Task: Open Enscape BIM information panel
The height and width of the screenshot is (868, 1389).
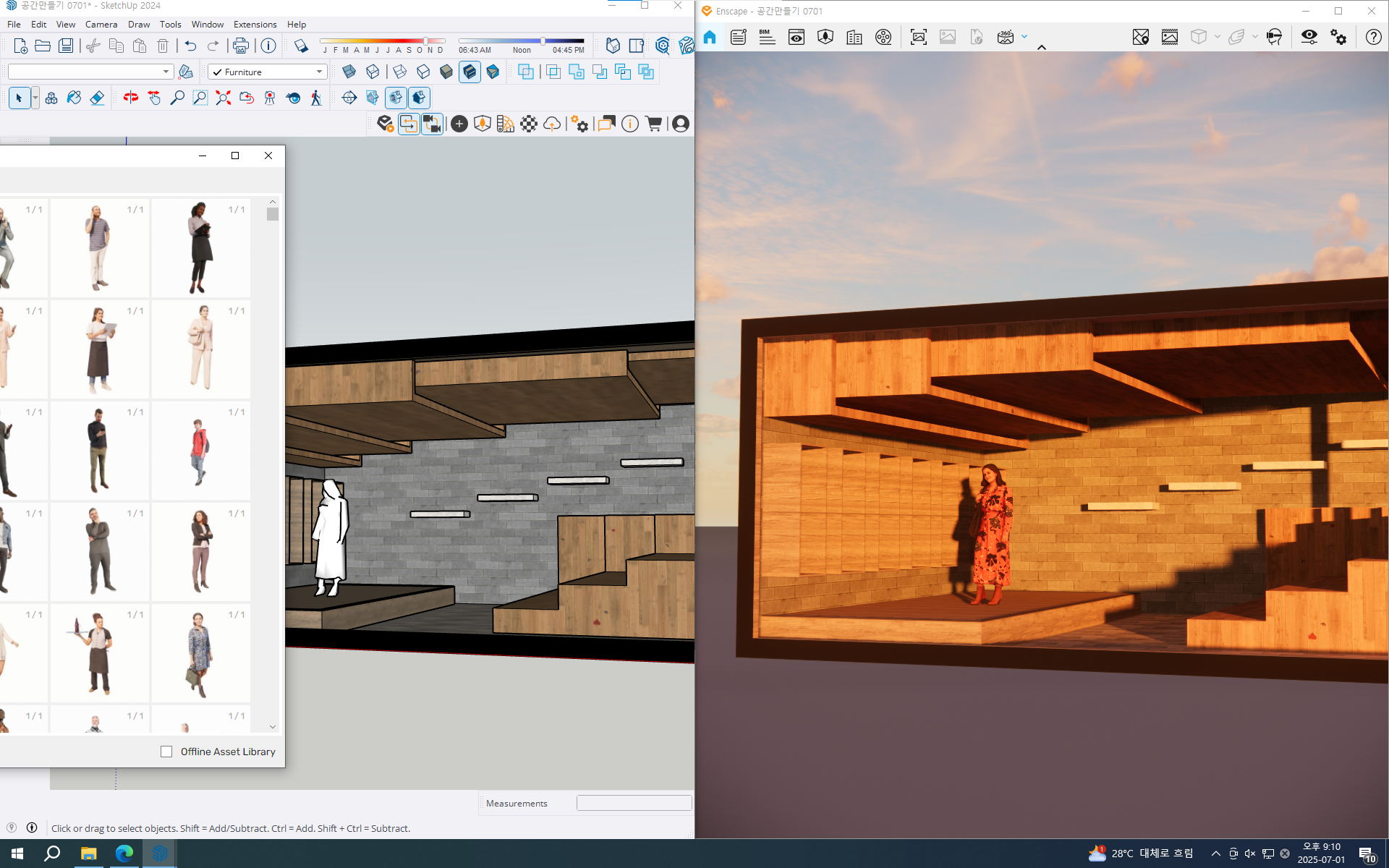Action: pyautogui.click(x=767, y=37)
